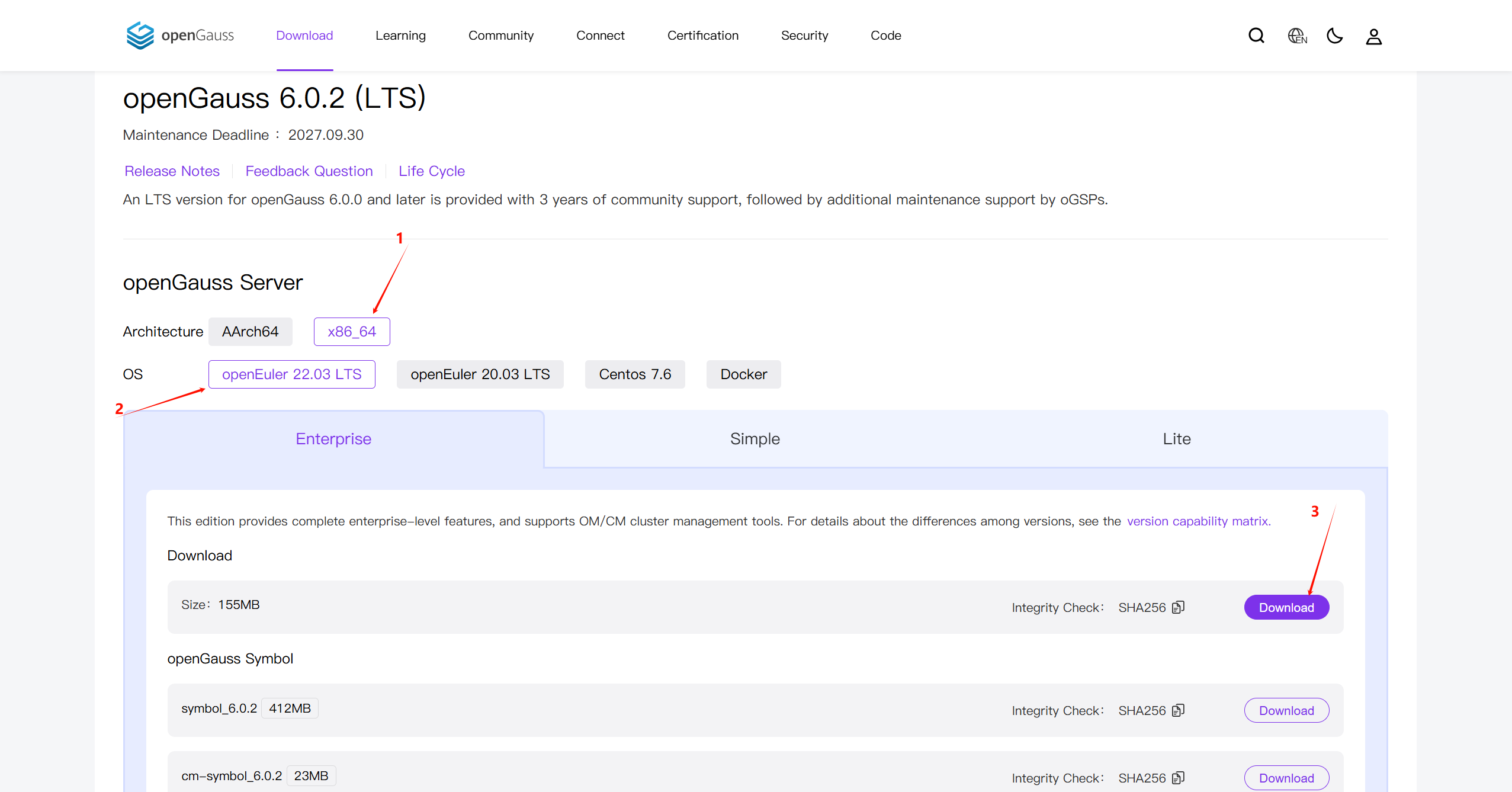Open the Community menu

pyautogui.click(x=500, y=36)
